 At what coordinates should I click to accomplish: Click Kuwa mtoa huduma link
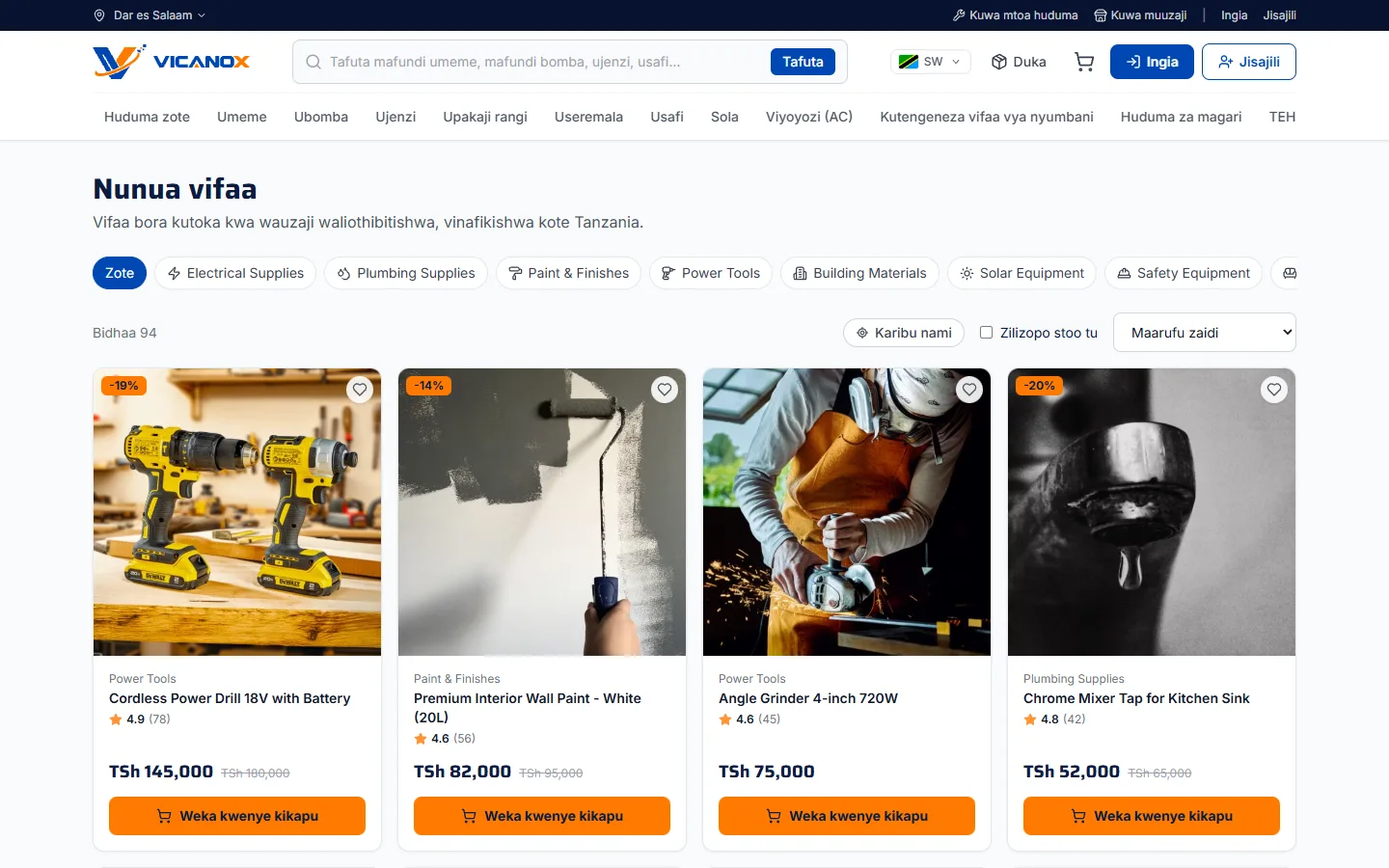click(1016, 15)
